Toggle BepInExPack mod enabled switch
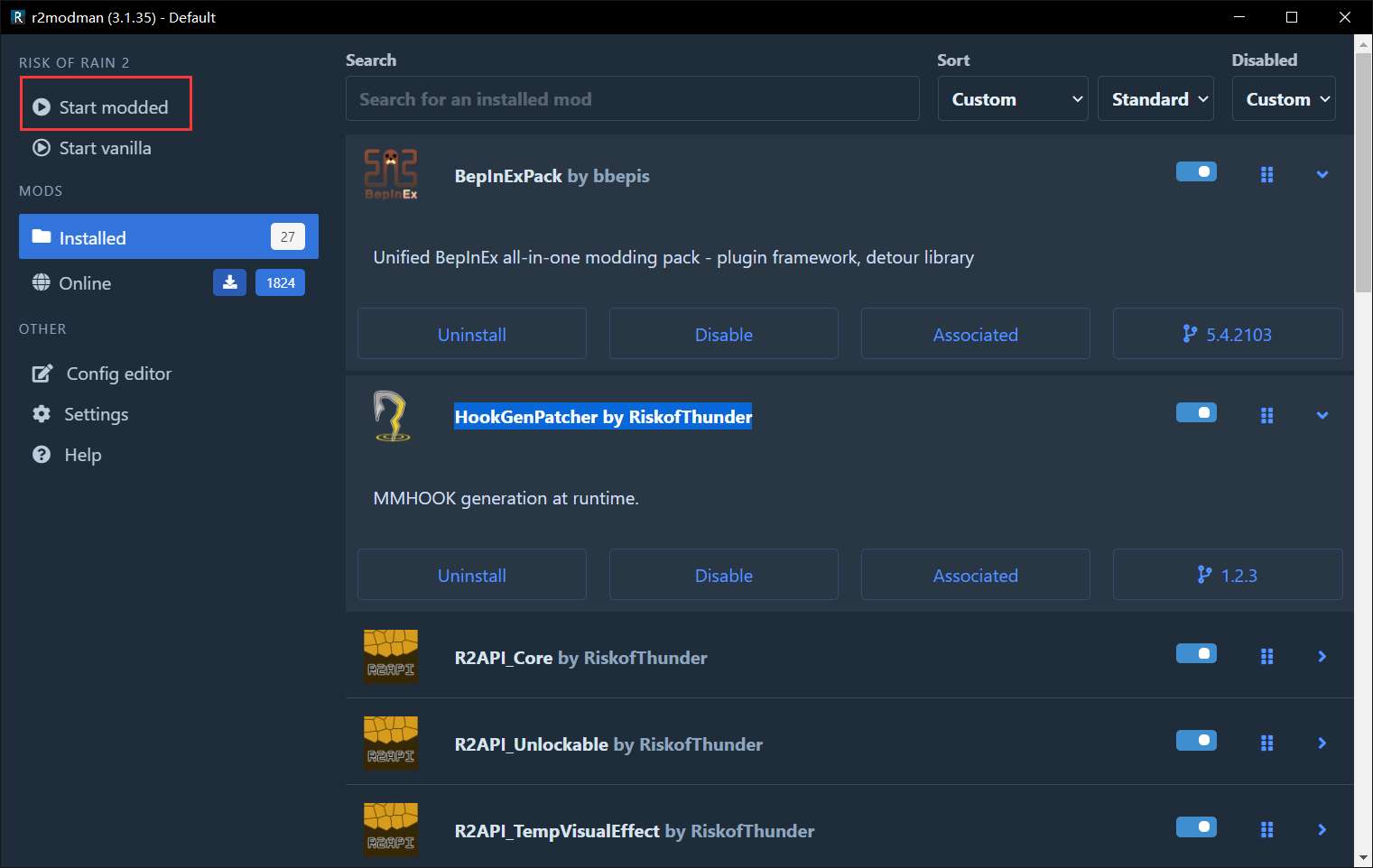The width and height of the screenshot is (1373, 868). click(1196, 171)
